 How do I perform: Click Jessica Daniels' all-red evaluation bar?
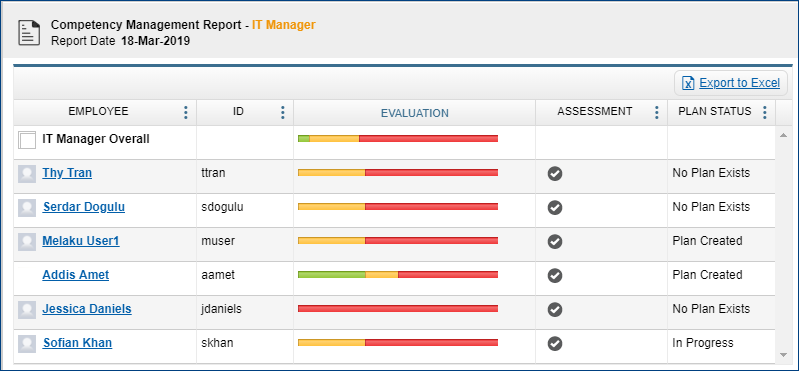[398, 308]
